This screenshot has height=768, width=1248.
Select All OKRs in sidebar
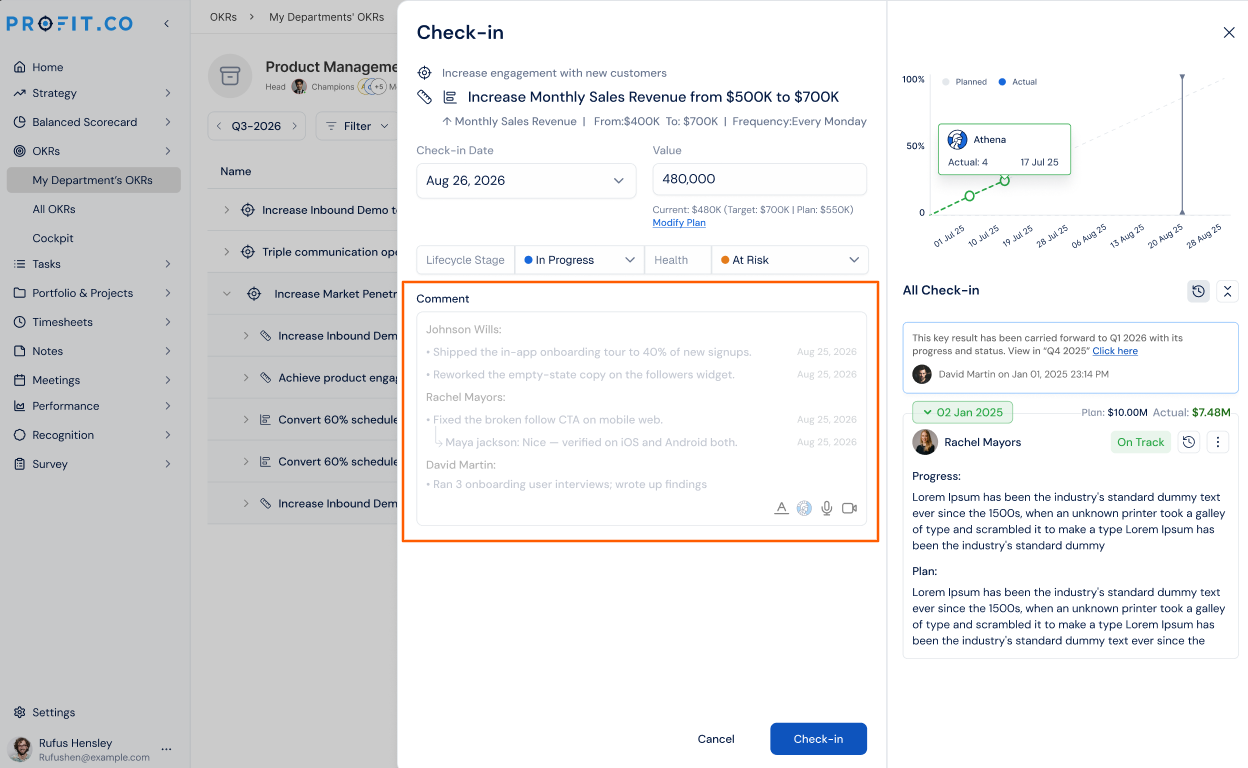54,209
